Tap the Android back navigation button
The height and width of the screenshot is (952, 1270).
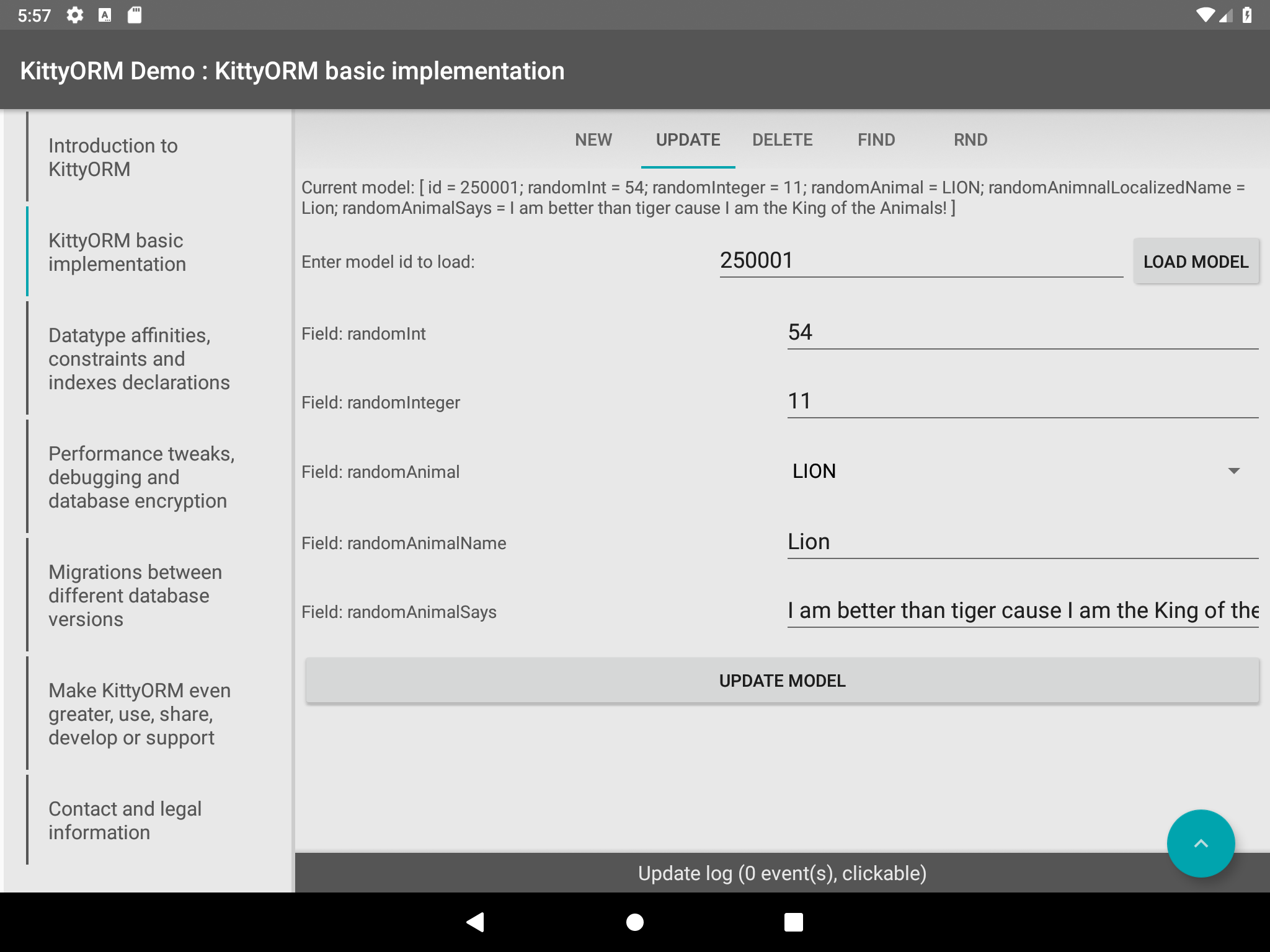(x=476, y=922)
